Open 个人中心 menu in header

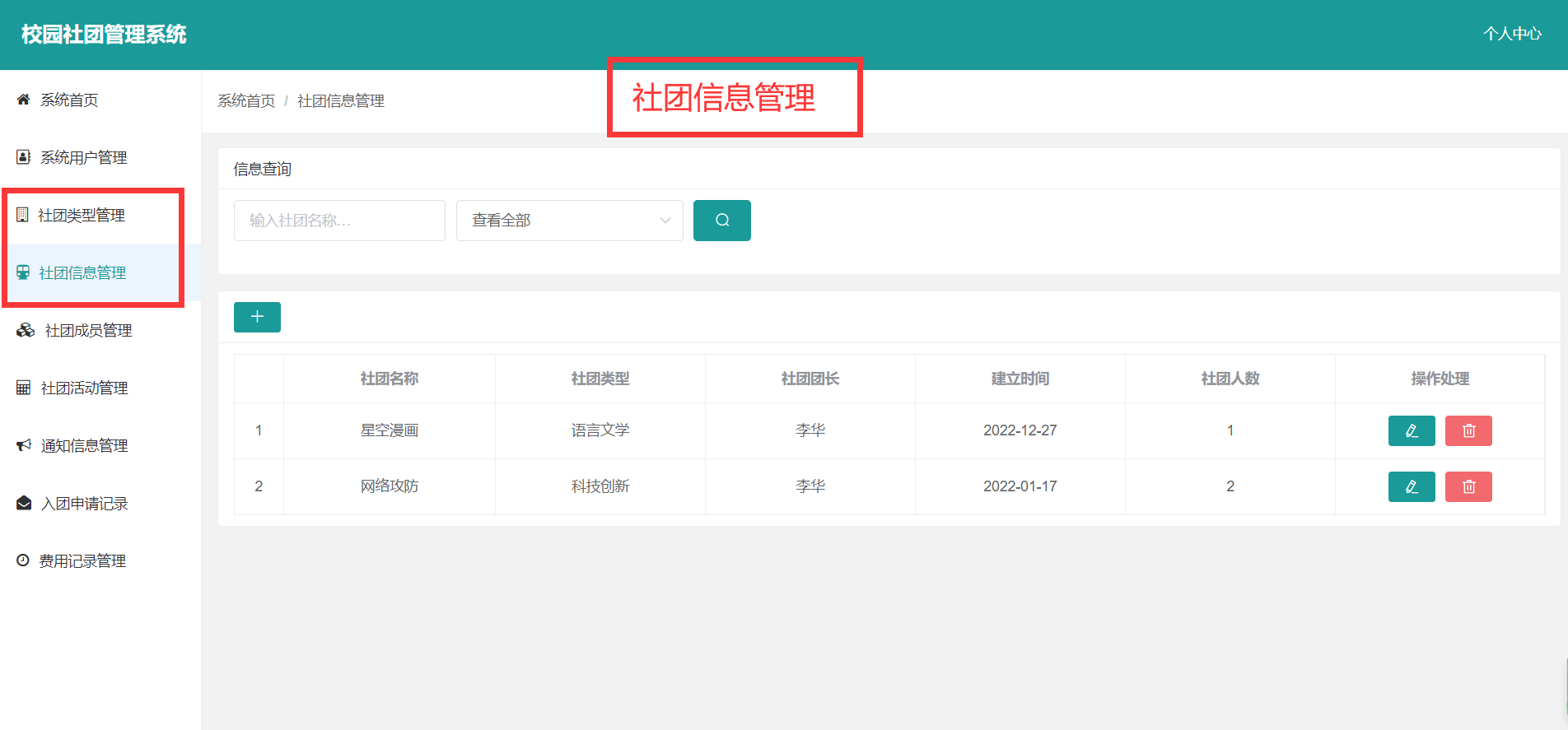(1512, 34)
